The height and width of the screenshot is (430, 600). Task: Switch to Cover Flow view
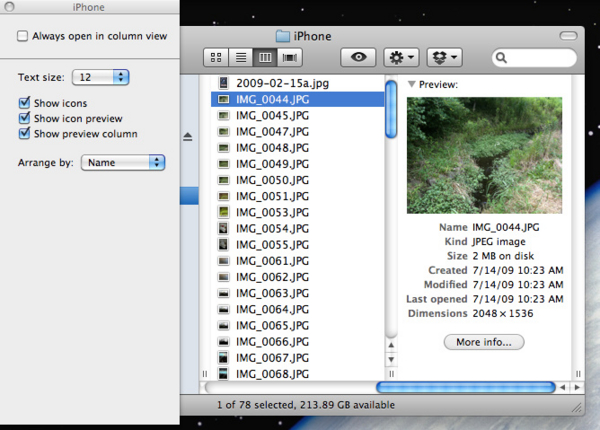click(290, 57)
